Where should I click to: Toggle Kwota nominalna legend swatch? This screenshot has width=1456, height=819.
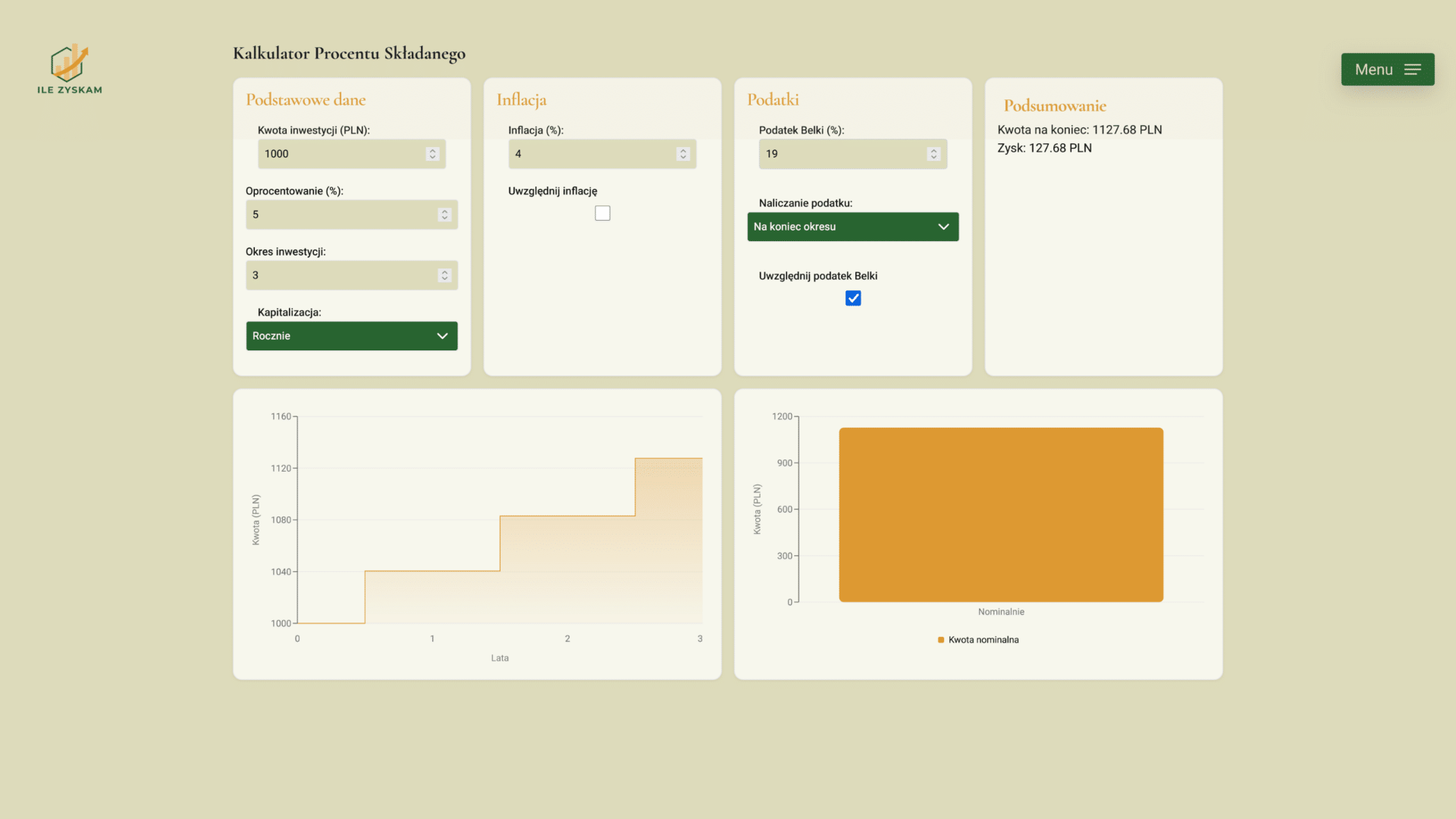(x=941, y=640)
